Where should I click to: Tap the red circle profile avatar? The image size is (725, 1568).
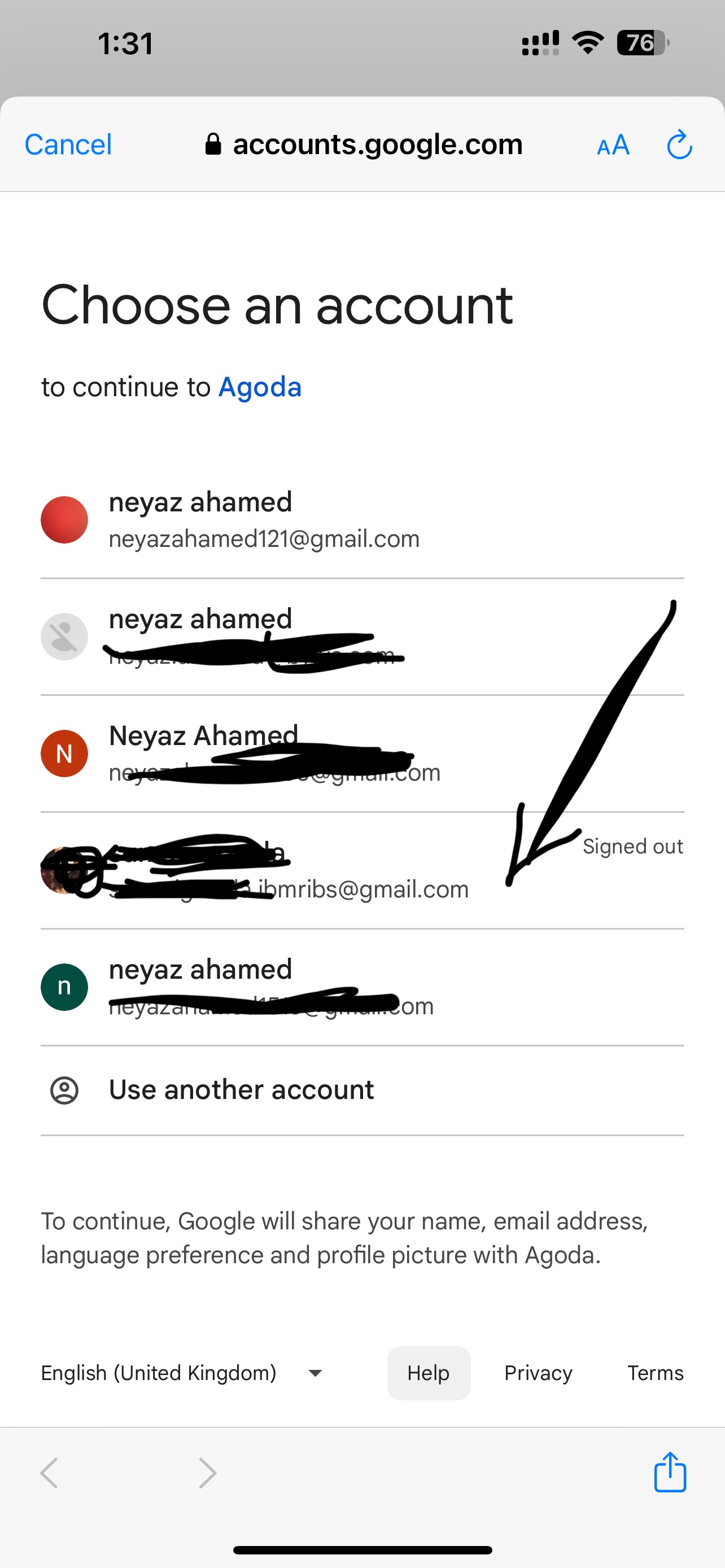coord(64,520)
